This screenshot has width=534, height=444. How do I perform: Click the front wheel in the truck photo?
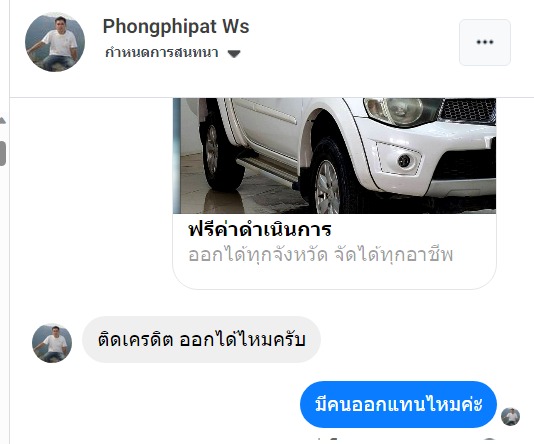pos(329,180)
